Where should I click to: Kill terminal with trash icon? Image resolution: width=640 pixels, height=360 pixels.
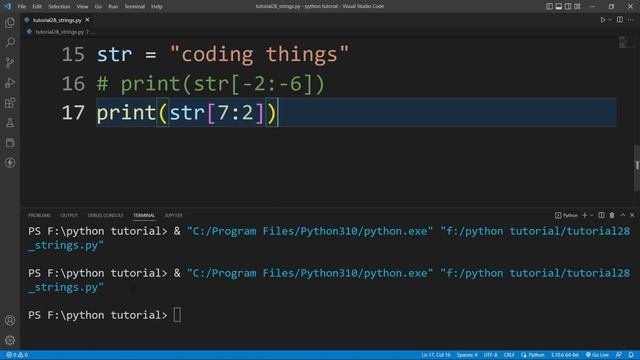click(x=612, y=215)
